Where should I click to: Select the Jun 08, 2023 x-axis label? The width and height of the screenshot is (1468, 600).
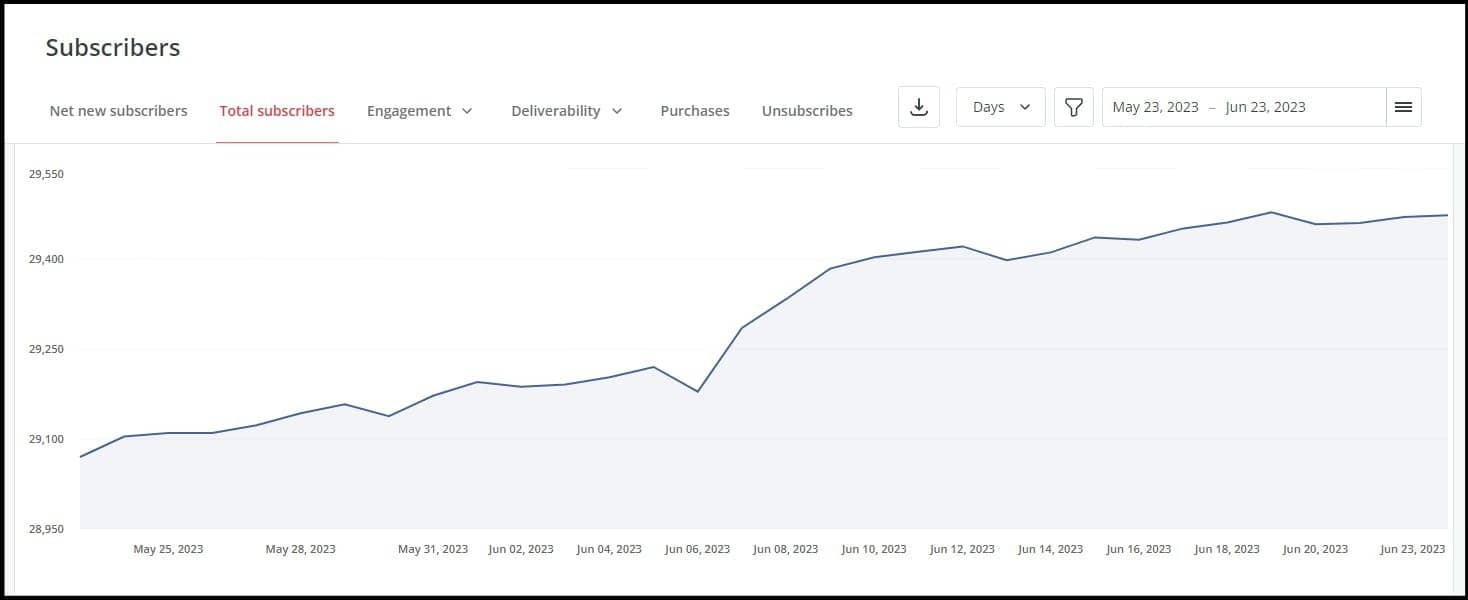785,549
